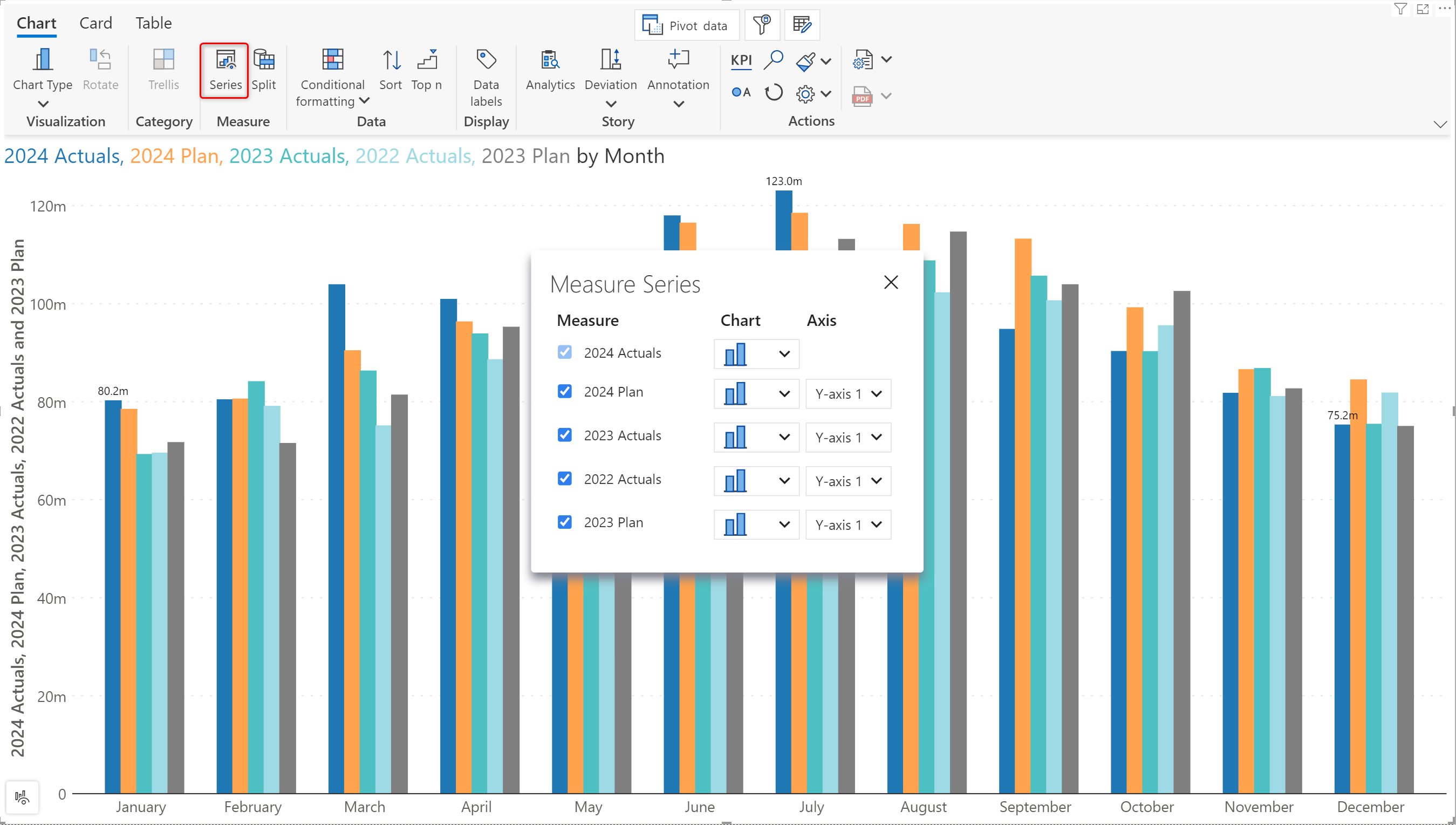Uncheck the 2023 Actuals measure
Screen dimensions: 1456x825
565,435
